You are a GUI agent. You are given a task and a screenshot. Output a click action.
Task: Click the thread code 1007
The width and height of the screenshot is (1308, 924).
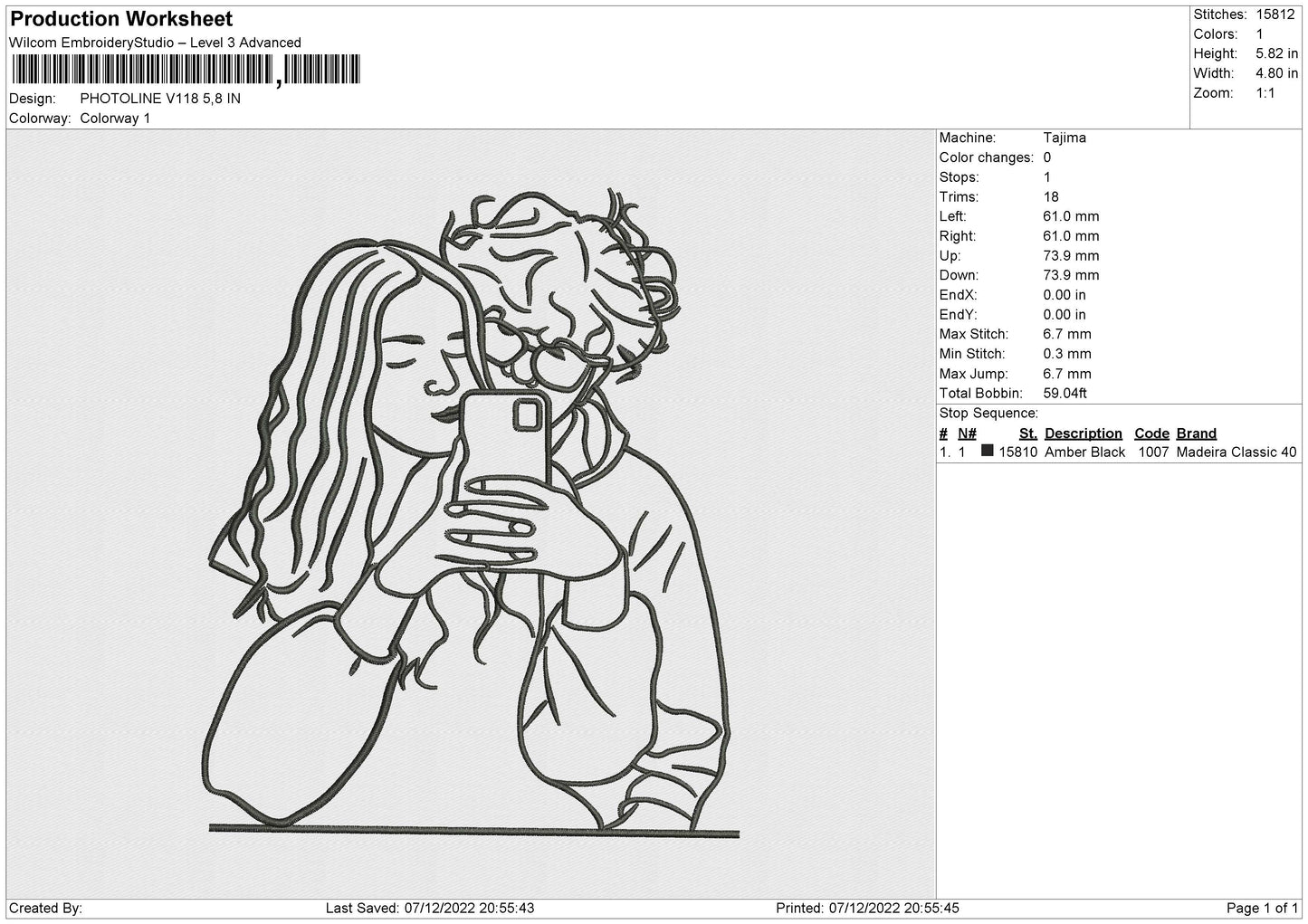click(1153, 452)
